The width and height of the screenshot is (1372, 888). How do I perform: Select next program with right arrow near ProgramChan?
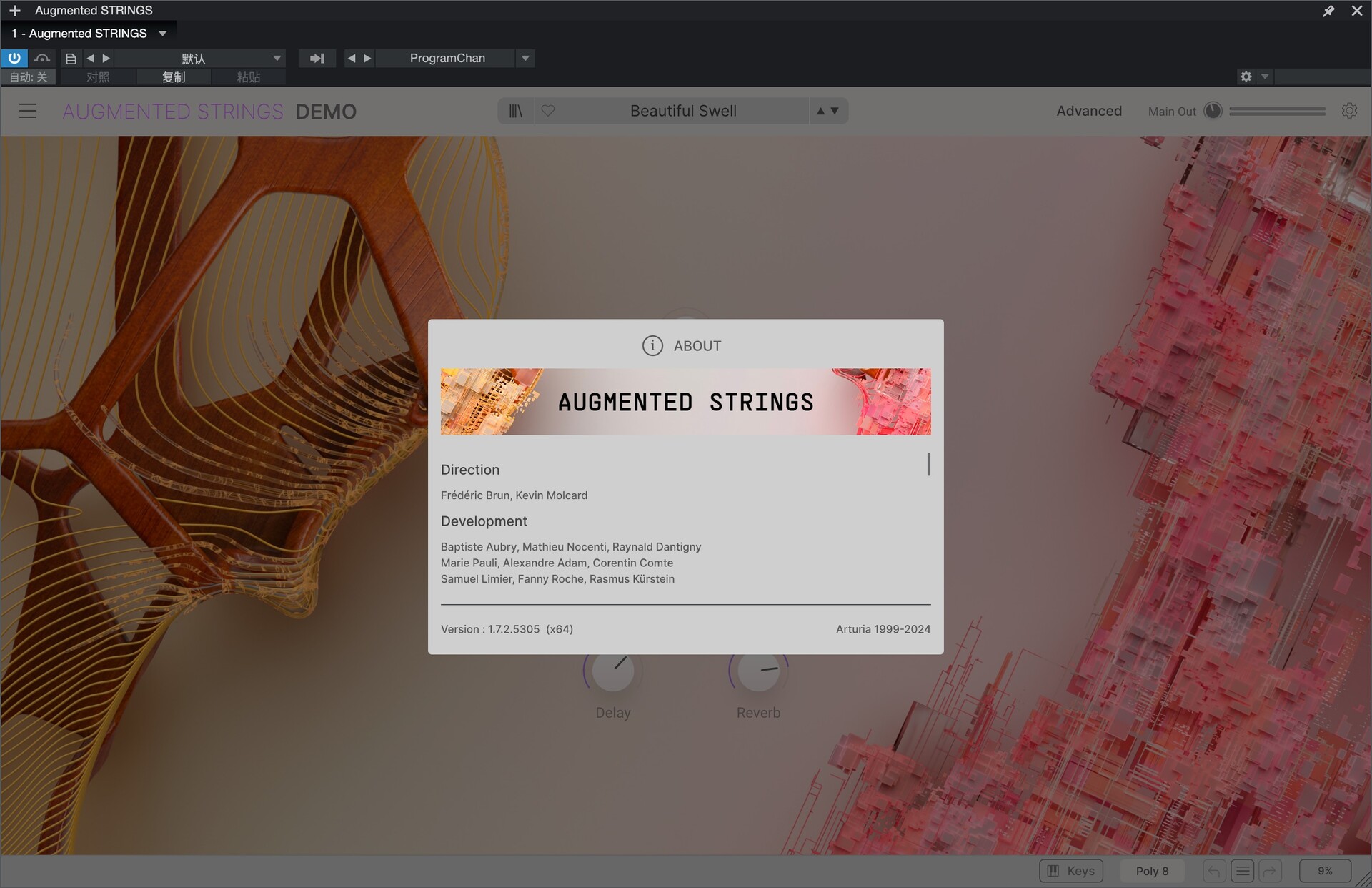point(367,58)
